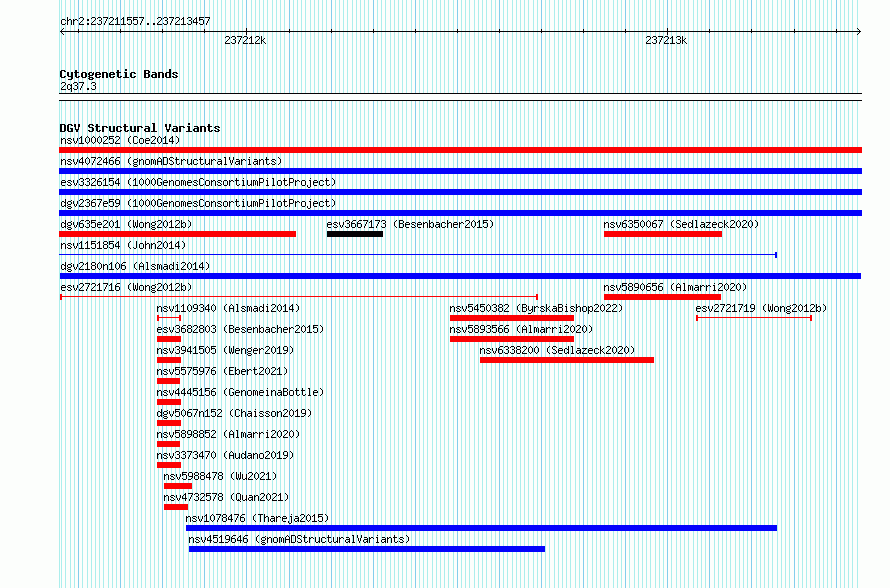Select nsv6338200 (Sedlazeck2020) label
The width and height of the screenshot is (890, 588).
(557, 350)
